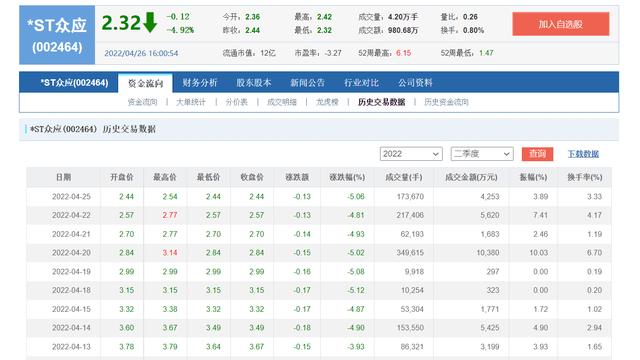Open the 财务分析 tab

200,83
